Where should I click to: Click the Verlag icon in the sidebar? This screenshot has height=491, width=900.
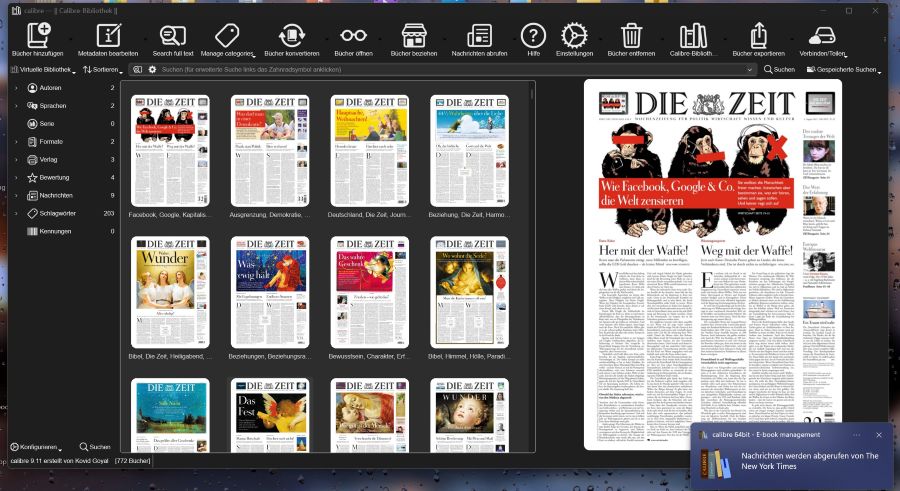pos(32,160)
